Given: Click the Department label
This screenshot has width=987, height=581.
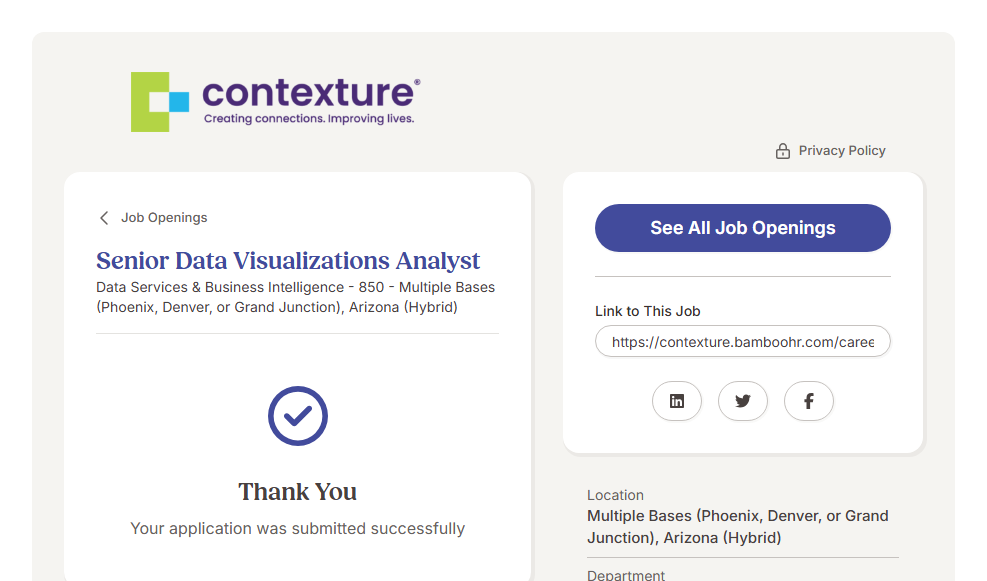Looking at the screenshot, I should tap(626, 575).
